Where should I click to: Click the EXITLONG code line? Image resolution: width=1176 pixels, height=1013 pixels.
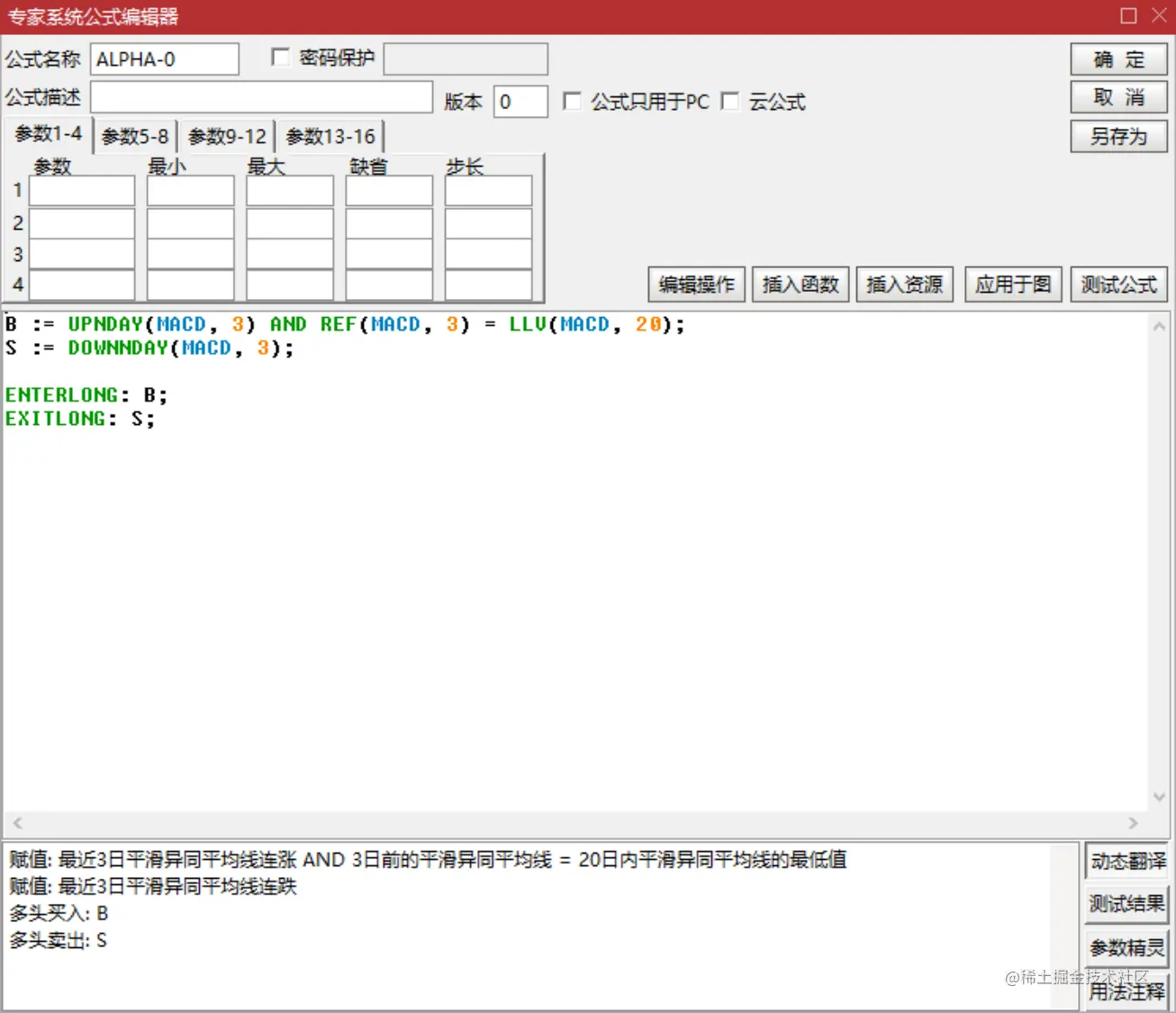click(x=80, y=418)
